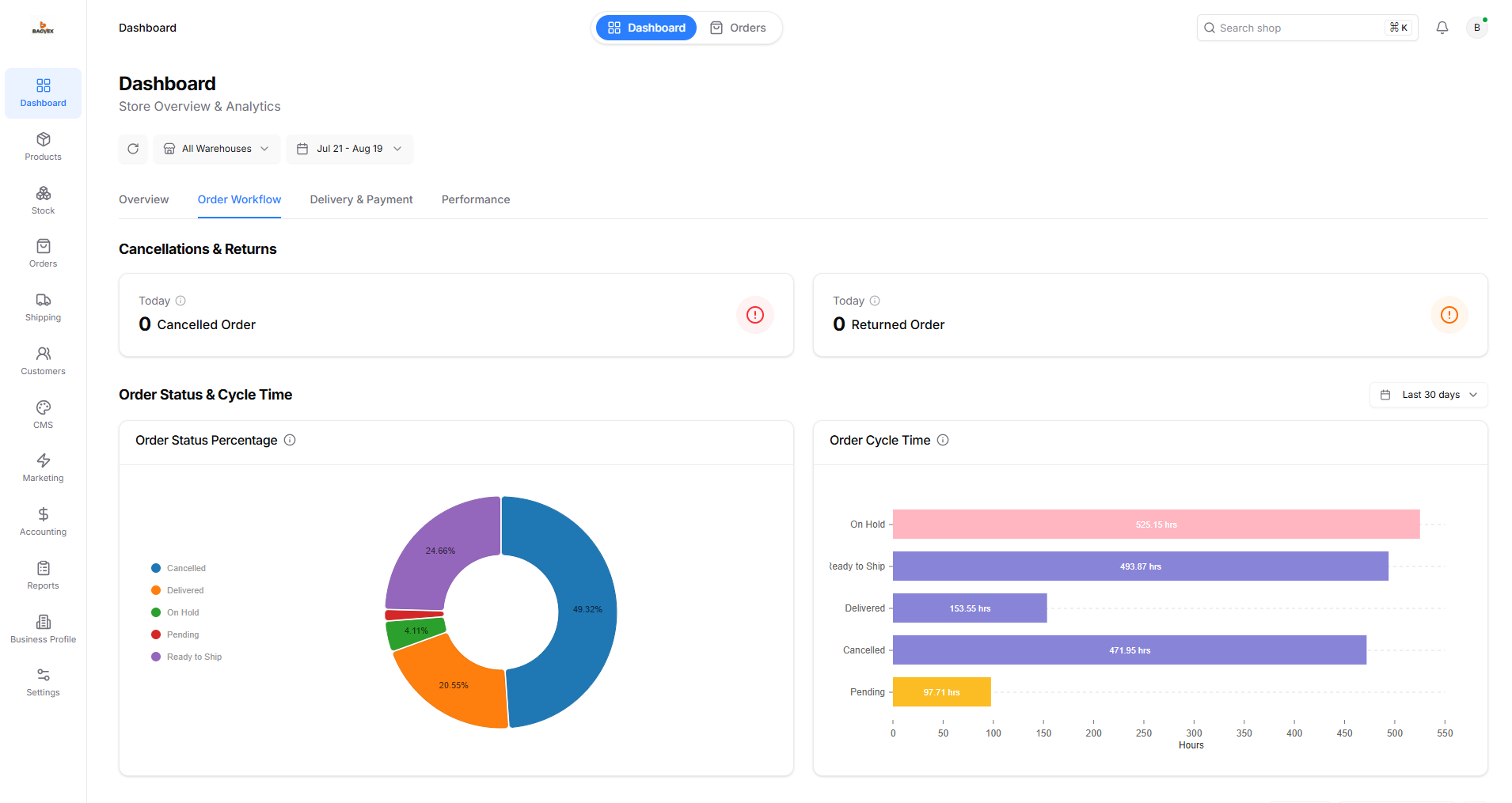This screenshot has width=1512, height=803.
Task: Toggle Delivered legend item
Action: coord(178,590)
